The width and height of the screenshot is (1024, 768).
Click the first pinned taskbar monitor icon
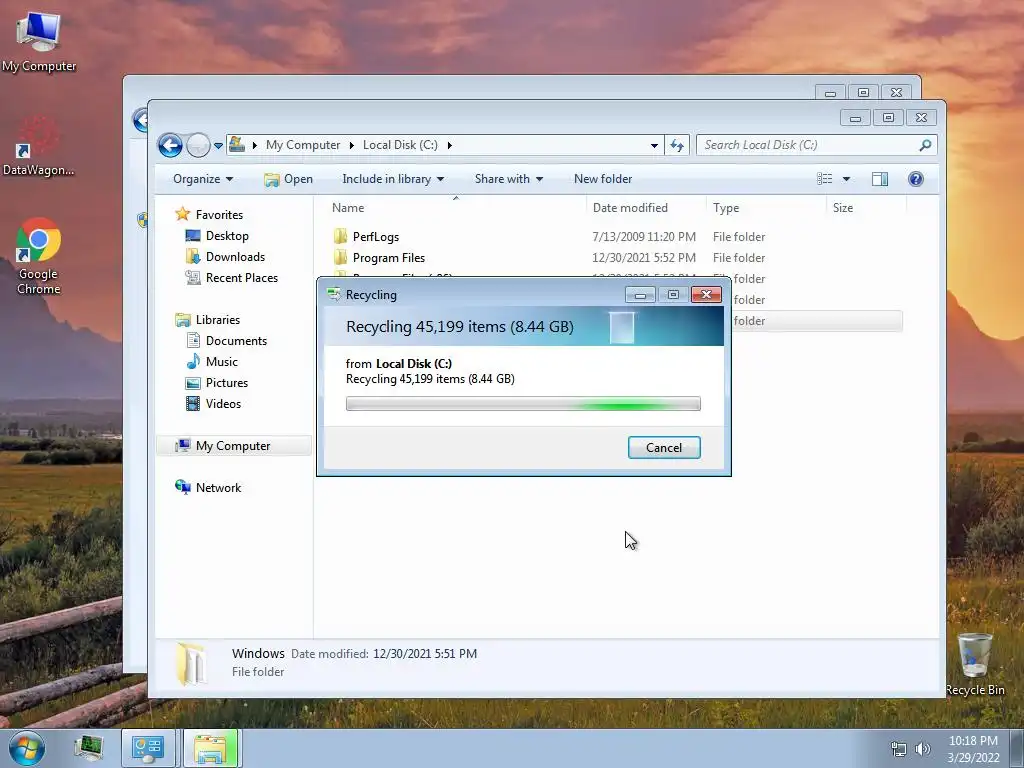pyautogui.click(x=88, y=748)
